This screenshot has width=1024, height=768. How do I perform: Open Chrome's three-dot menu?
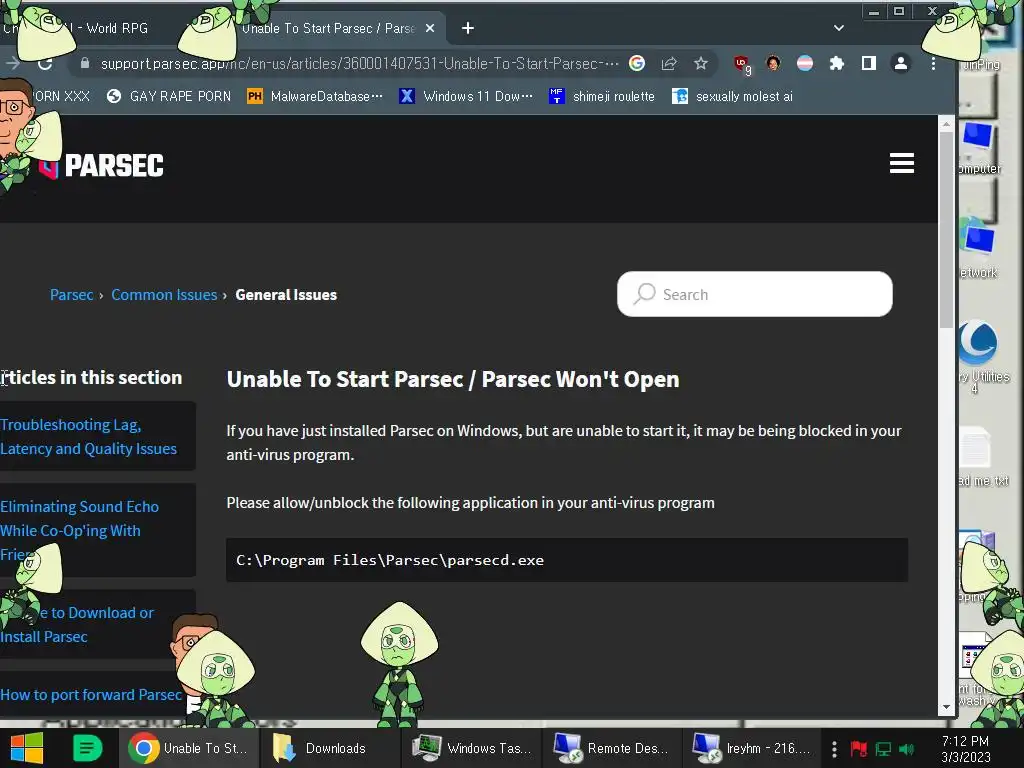933,63
